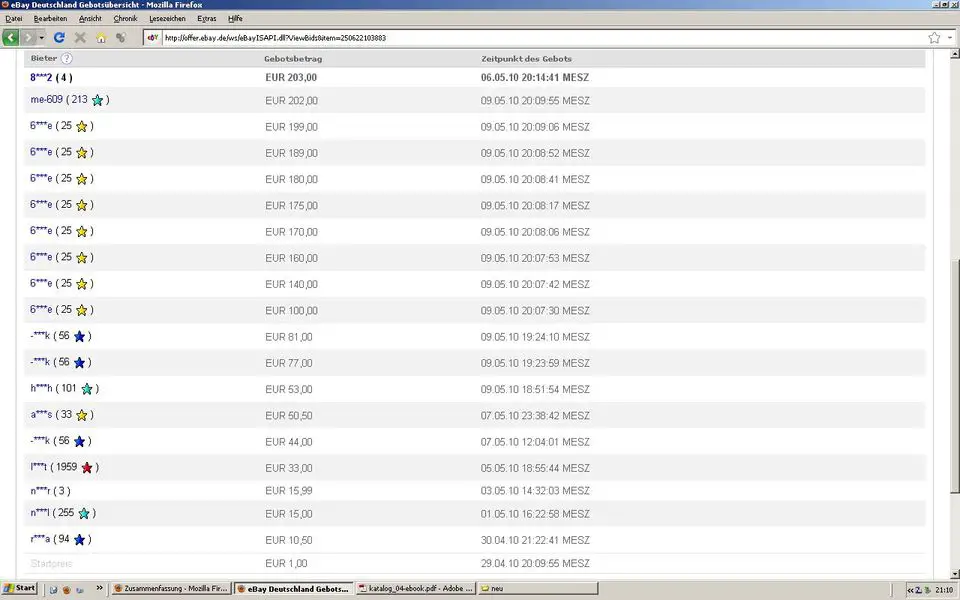960x600 pixels.
Task: Click the red star next to l***t
Action: [x=87, y=467]
